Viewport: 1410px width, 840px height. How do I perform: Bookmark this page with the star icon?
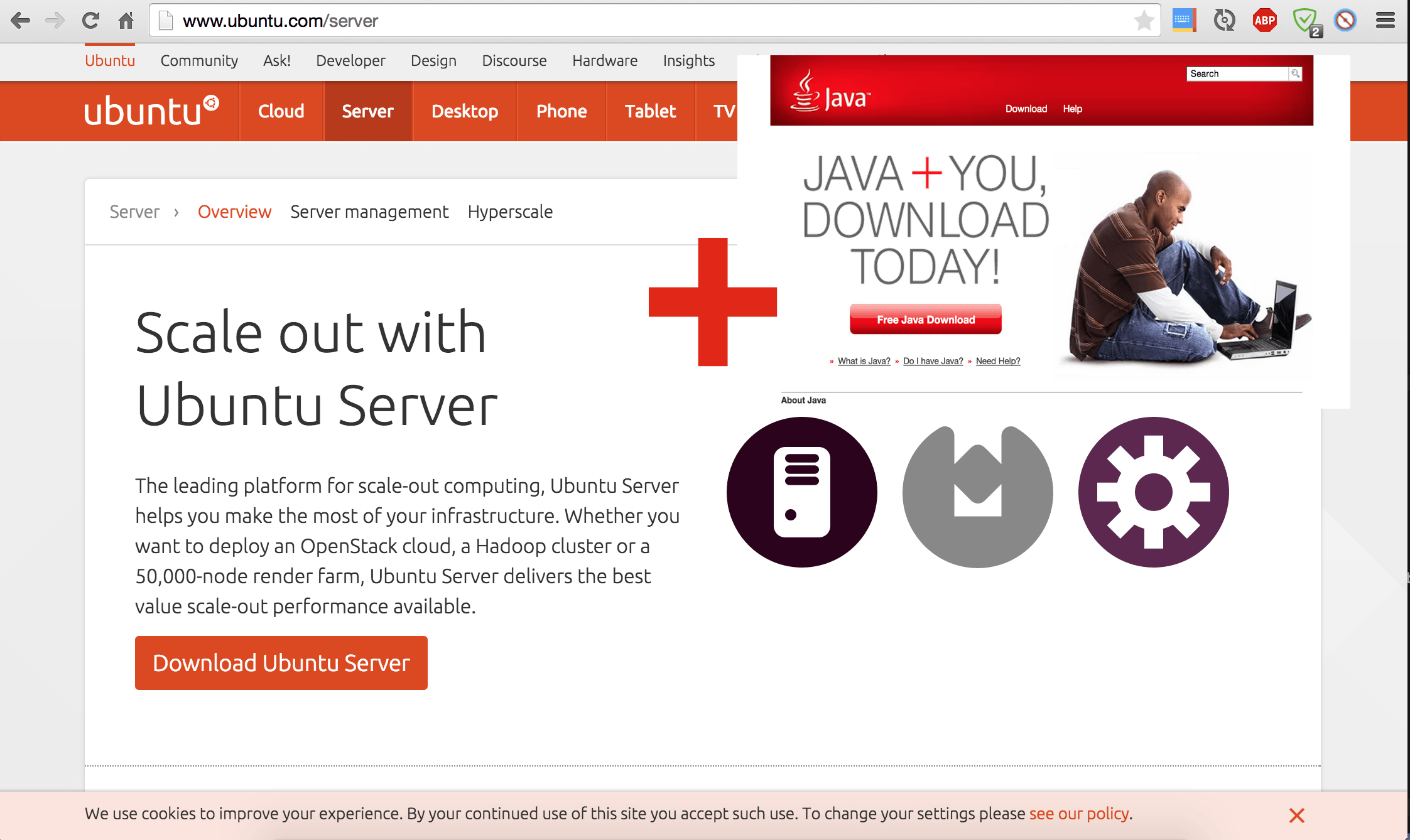(1144, 21)
